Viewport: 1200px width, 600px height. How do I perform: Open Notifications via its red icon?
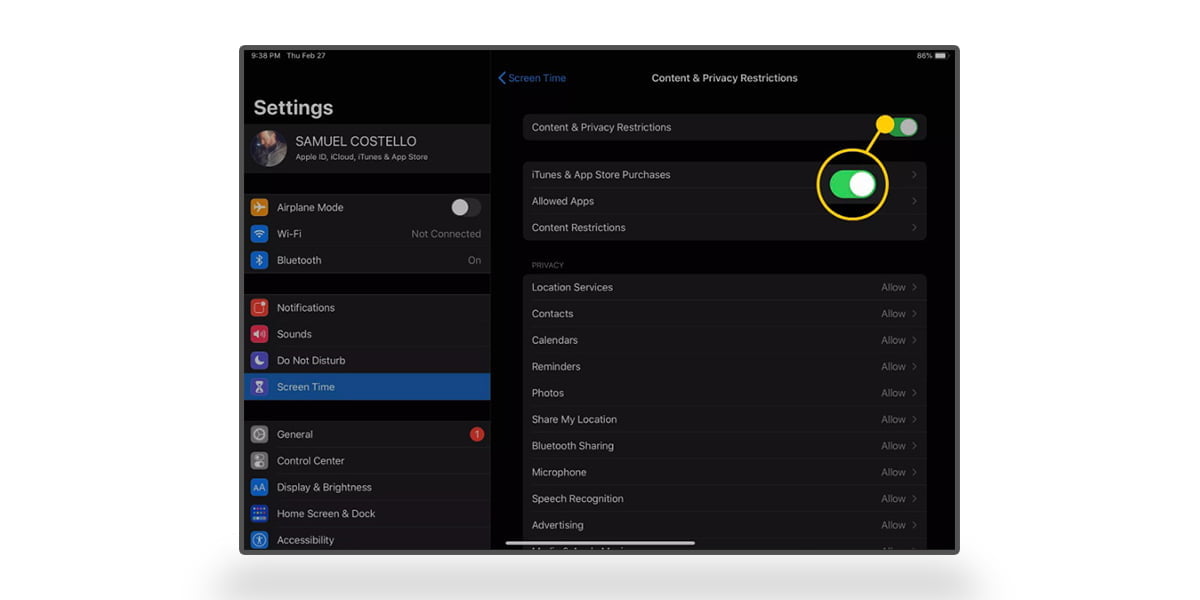pyautogui.click(x=260, y=308)
